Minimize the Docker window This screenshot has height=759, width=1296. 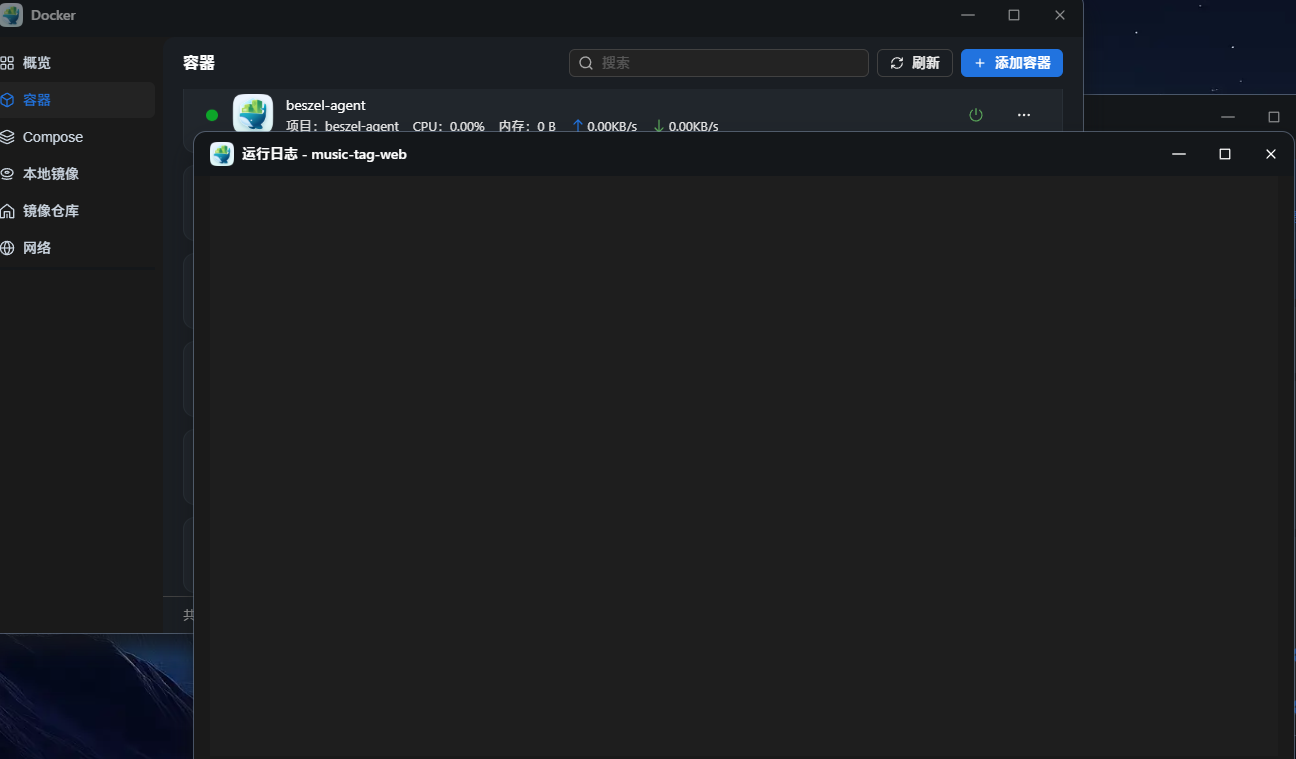pyautogui.click(x=968, y=15)
